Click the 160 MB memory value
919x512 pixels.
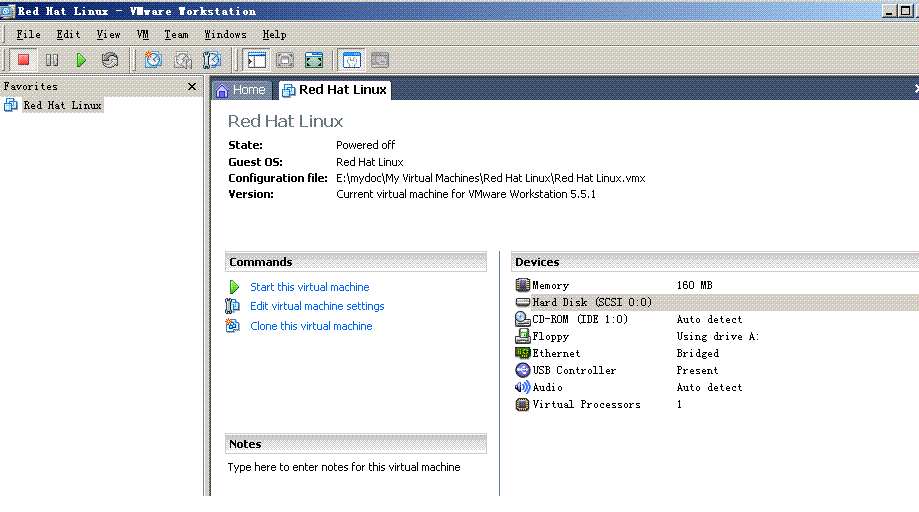[695, 285]
